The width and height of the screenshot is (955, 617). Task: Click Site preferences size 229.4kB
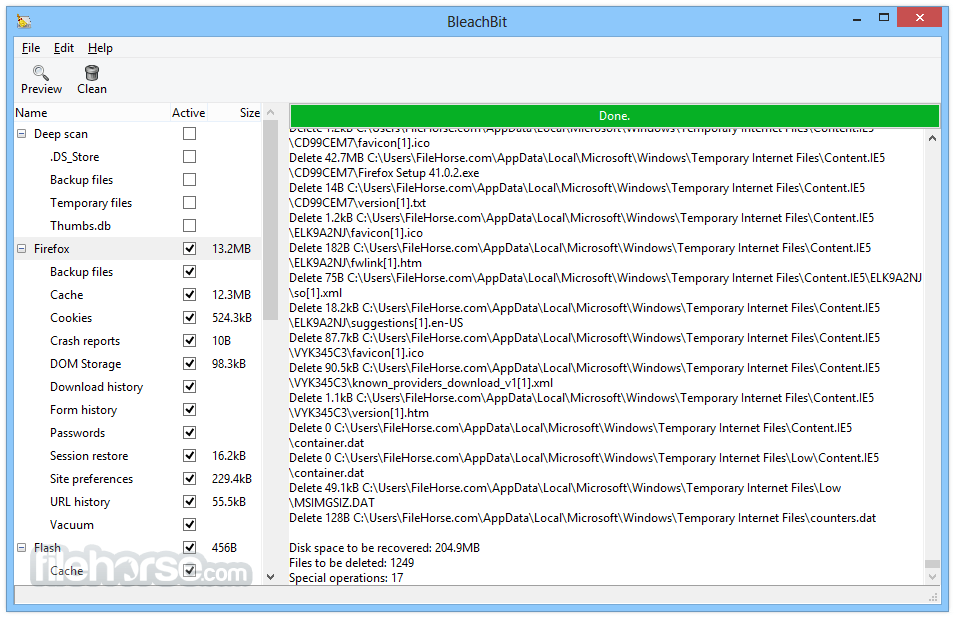[231, 479]
